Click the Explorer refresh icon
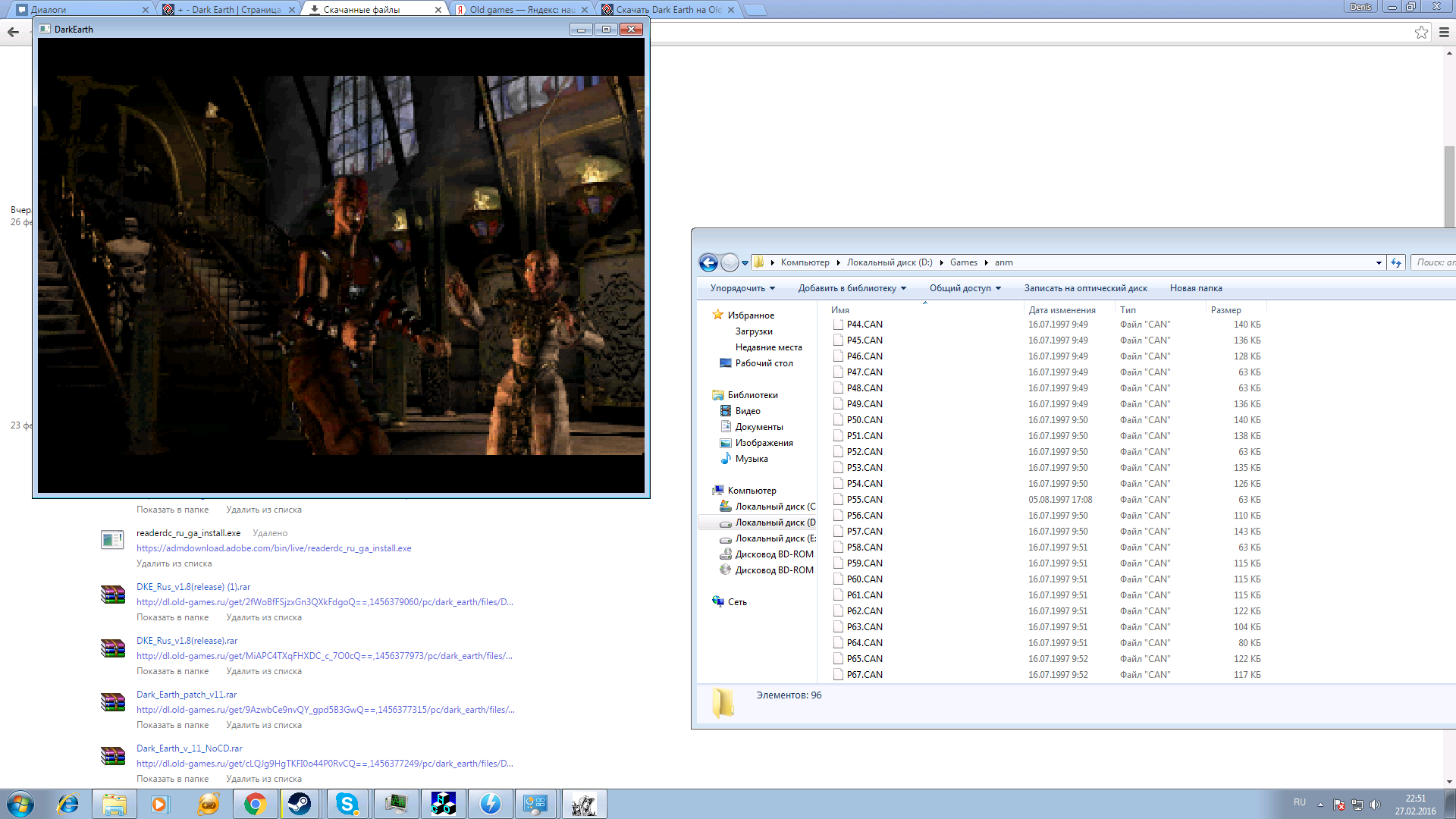The image size is (1456, 819). pyautogui.click(x=1396, y=262)
